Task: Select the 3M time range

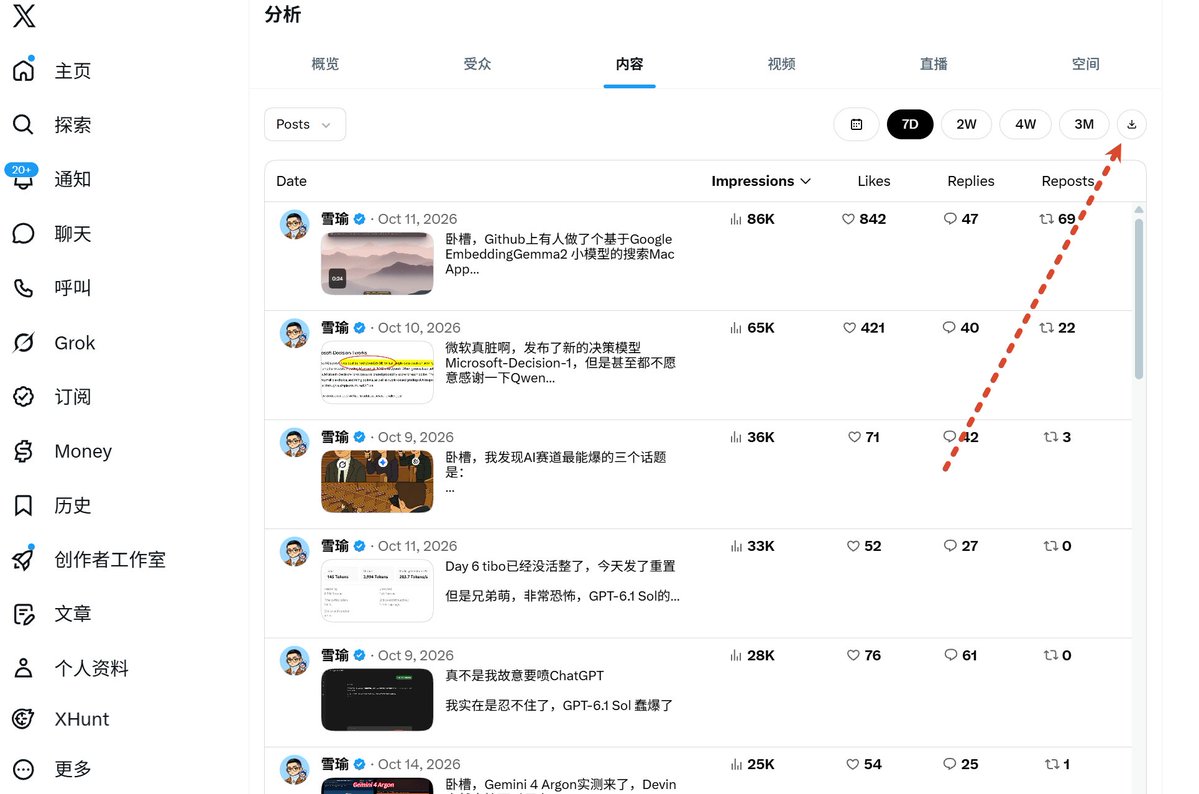Action: click(1084, 125)
